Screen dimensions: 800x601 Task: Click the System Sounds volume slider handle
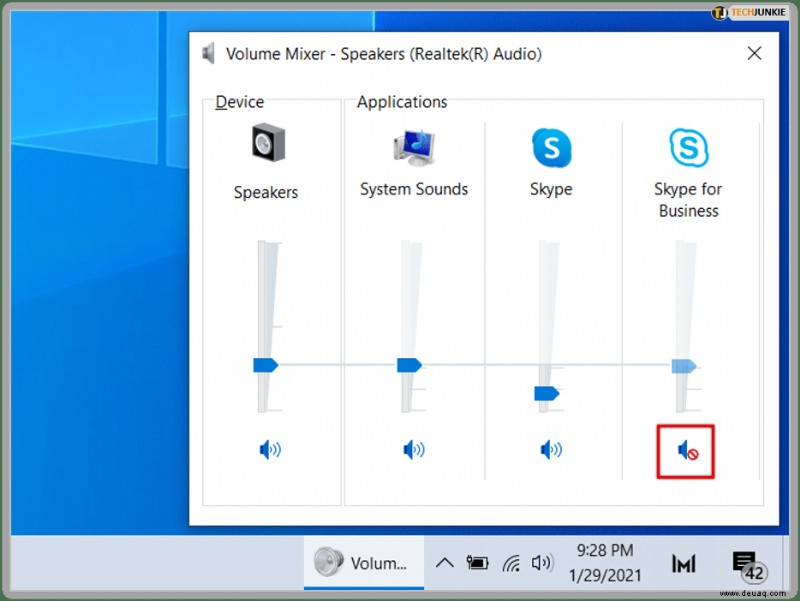coord(409,365)
